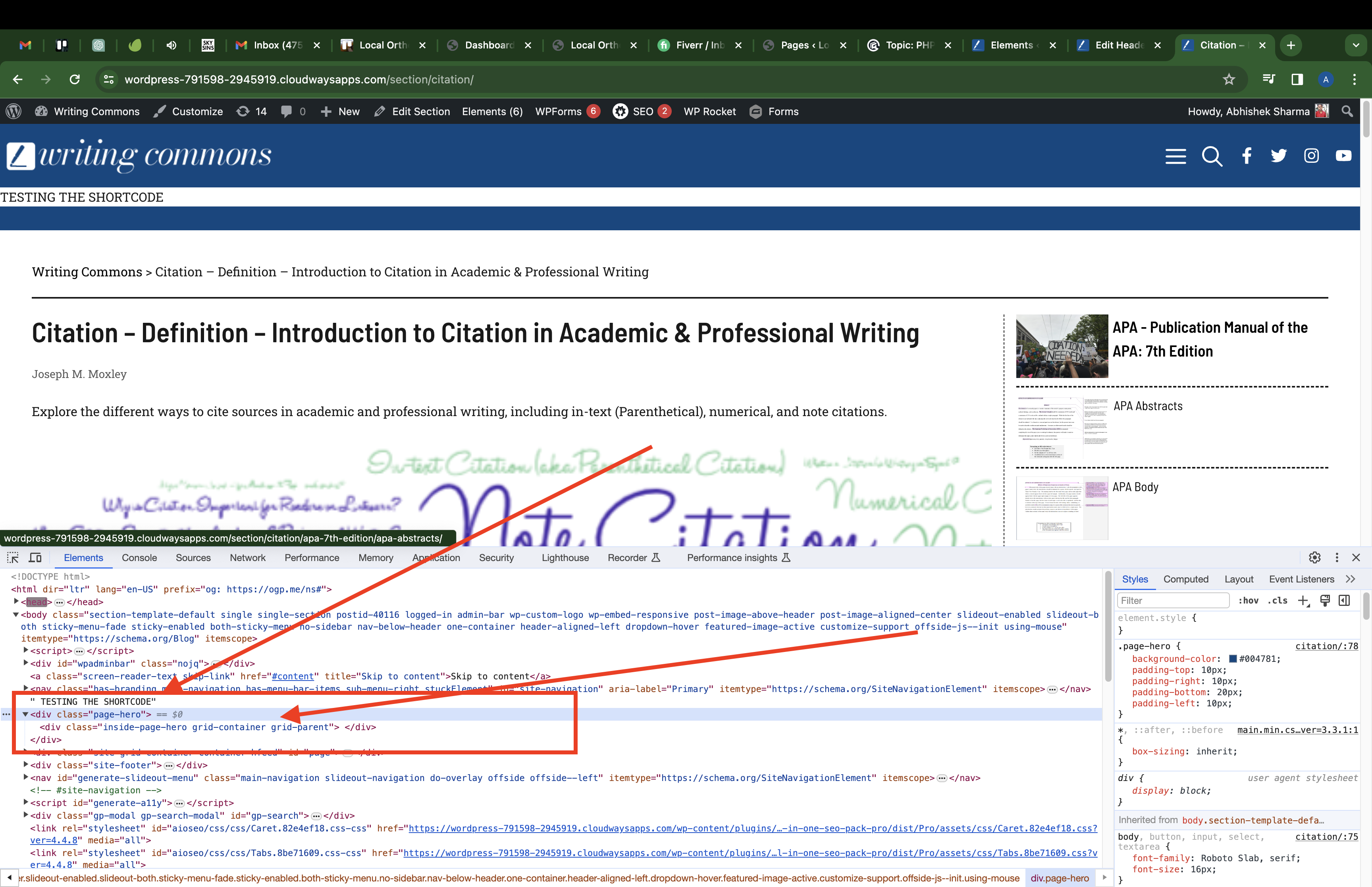The image size is (1372, 887).
Task: Toggle the rendering emulations paintbrush icon
Action: 1325,600
